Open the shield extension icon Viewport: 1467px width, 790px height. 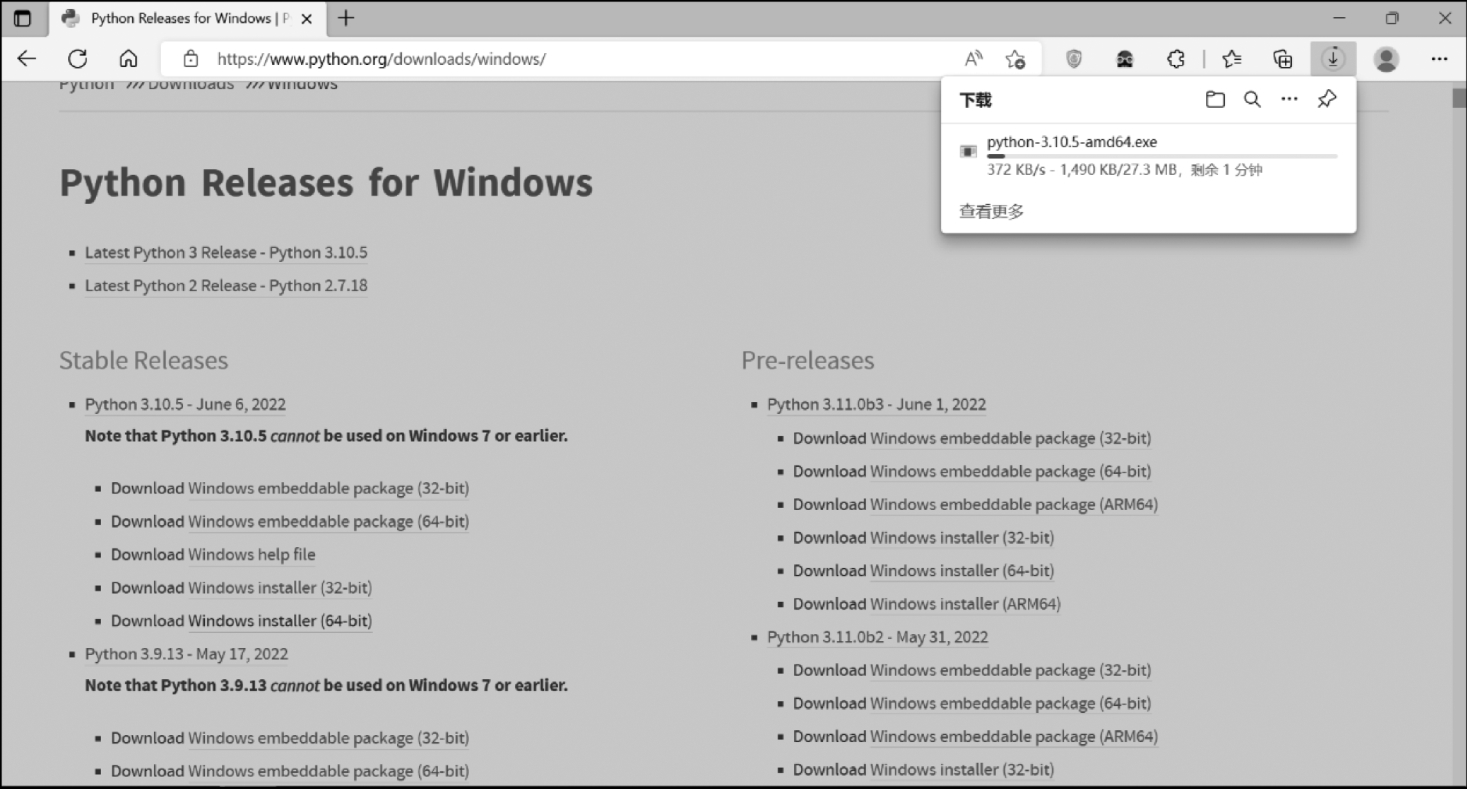point(1074,59)
